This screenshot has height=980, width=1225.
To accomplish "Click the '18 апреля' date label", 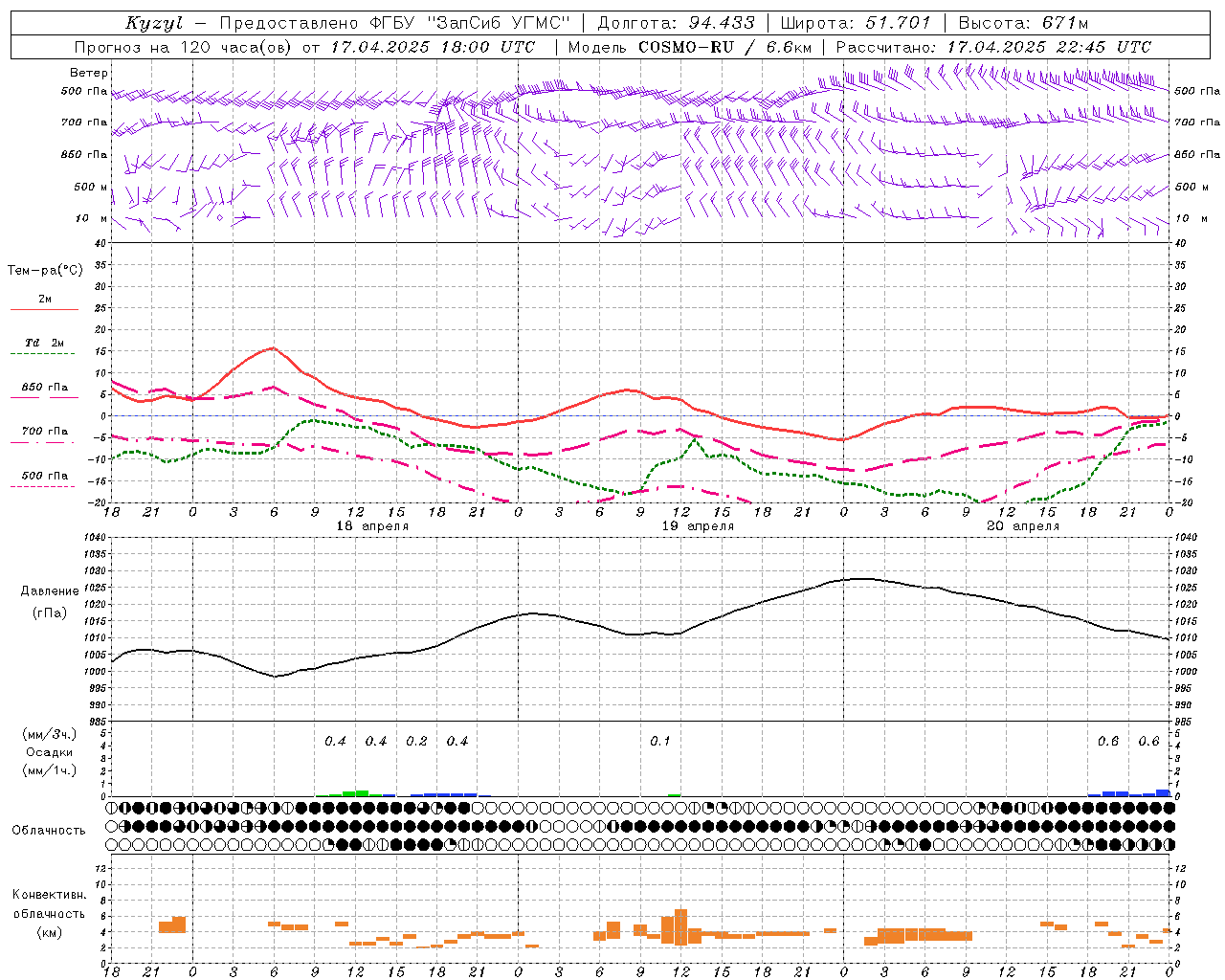I will tap(372, 526).
